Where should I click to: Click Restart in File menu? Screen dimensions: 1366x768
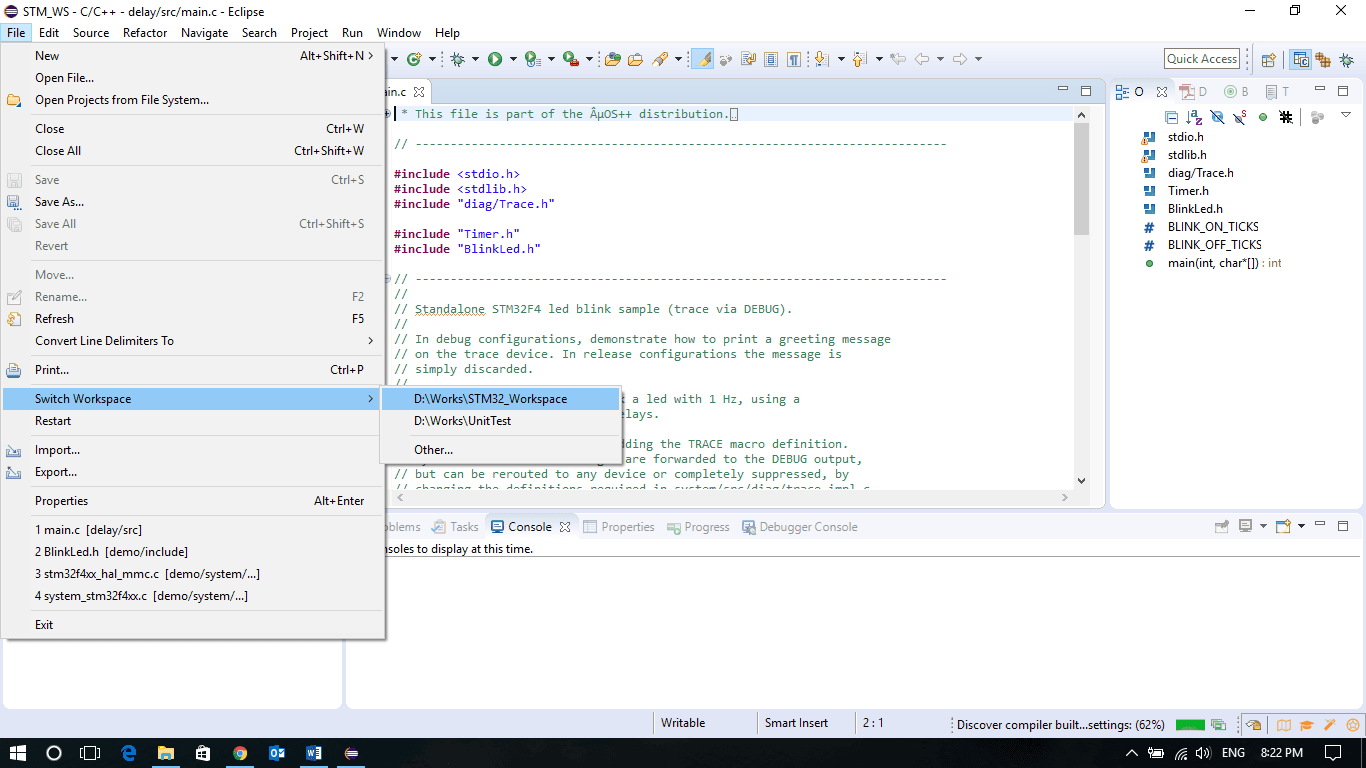[x=193, y=421]
